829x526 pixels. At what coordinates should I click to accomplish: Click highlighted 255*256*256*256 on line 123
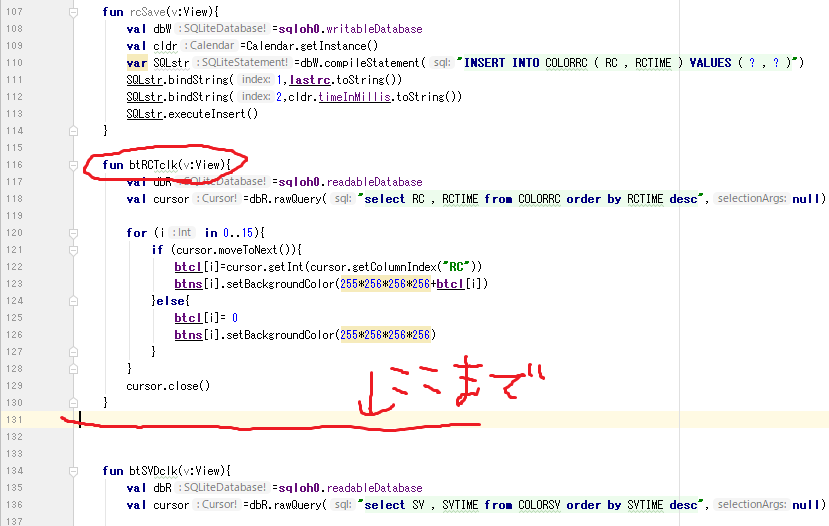385,284
